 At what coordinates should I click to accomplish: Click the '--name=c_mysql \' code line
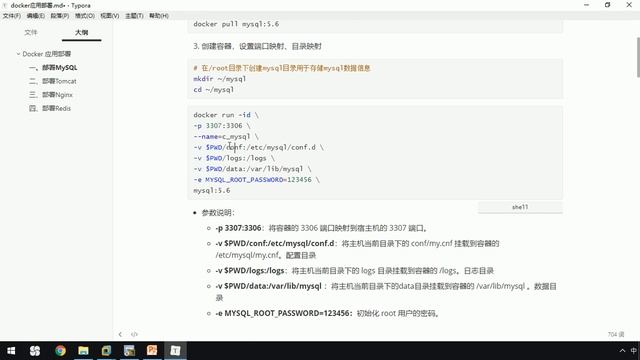point(226,137)
